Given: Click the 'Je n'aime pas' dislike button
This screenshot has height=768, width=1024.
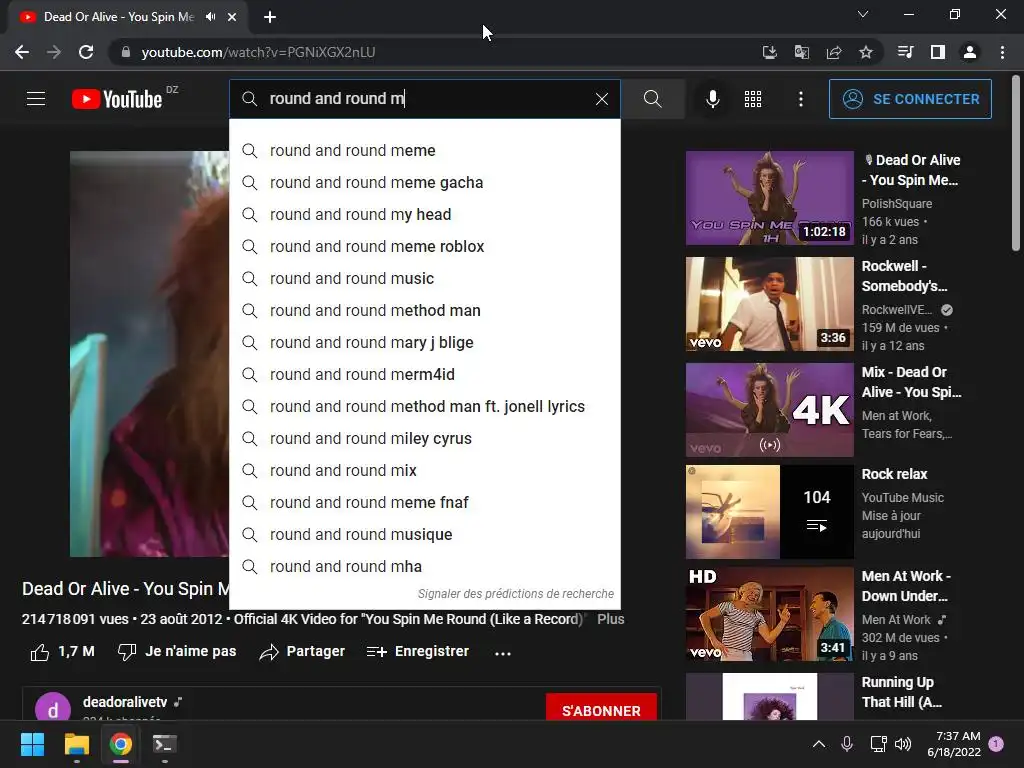Looking at the screenshot, I should [176, 652].
